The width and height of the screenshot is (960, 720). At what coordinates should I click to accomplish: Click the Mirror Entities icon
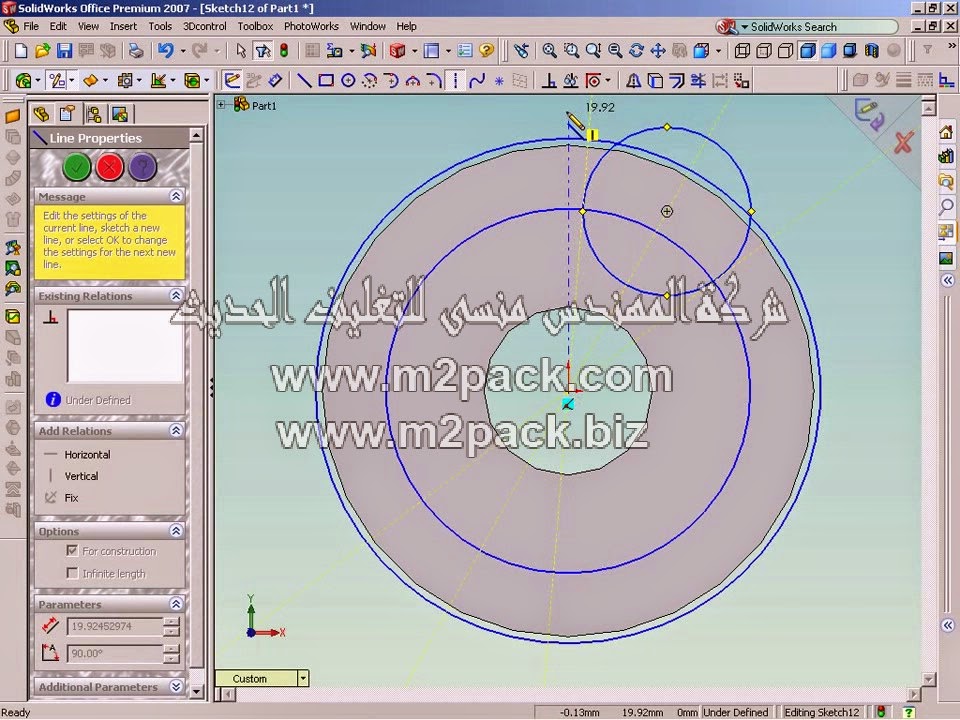pyautogui.click(x=633, y=80)
